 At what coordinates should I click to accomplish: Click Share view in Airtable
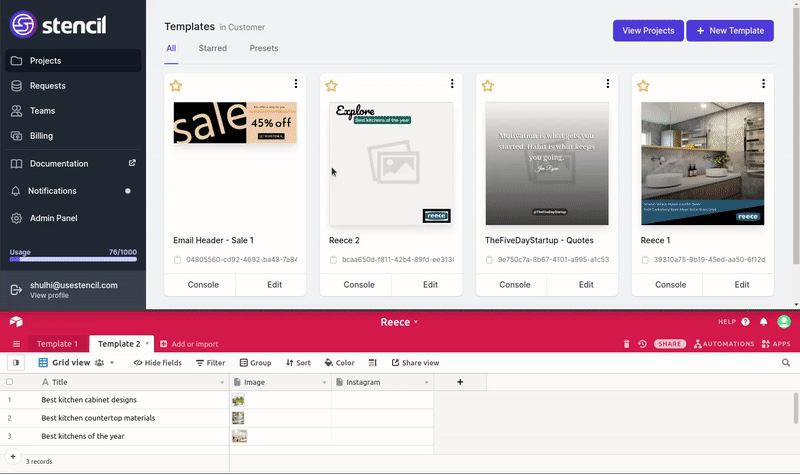point(415,363)
